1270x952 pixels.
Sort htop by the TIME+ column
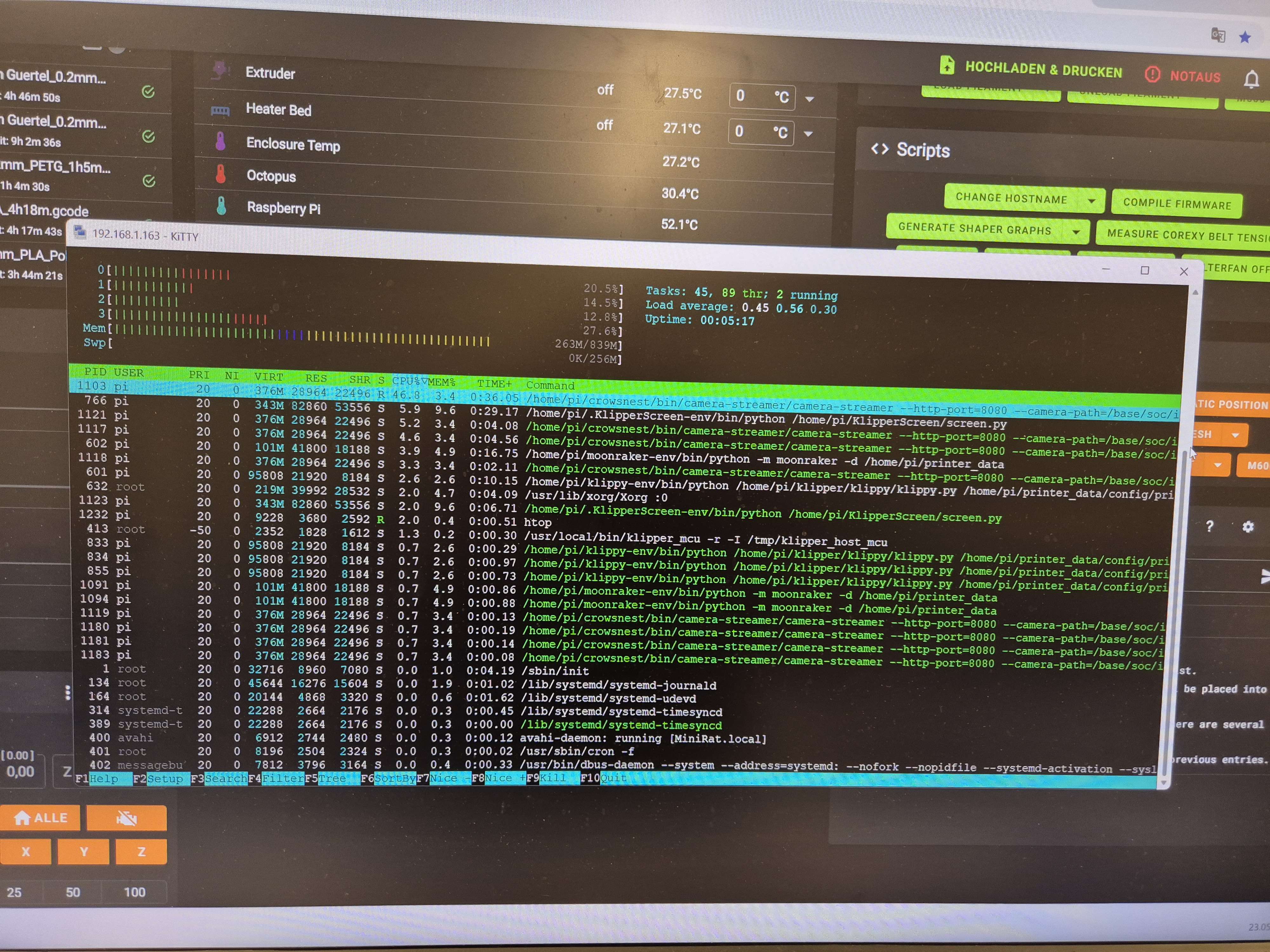click(x=494, y=383)
